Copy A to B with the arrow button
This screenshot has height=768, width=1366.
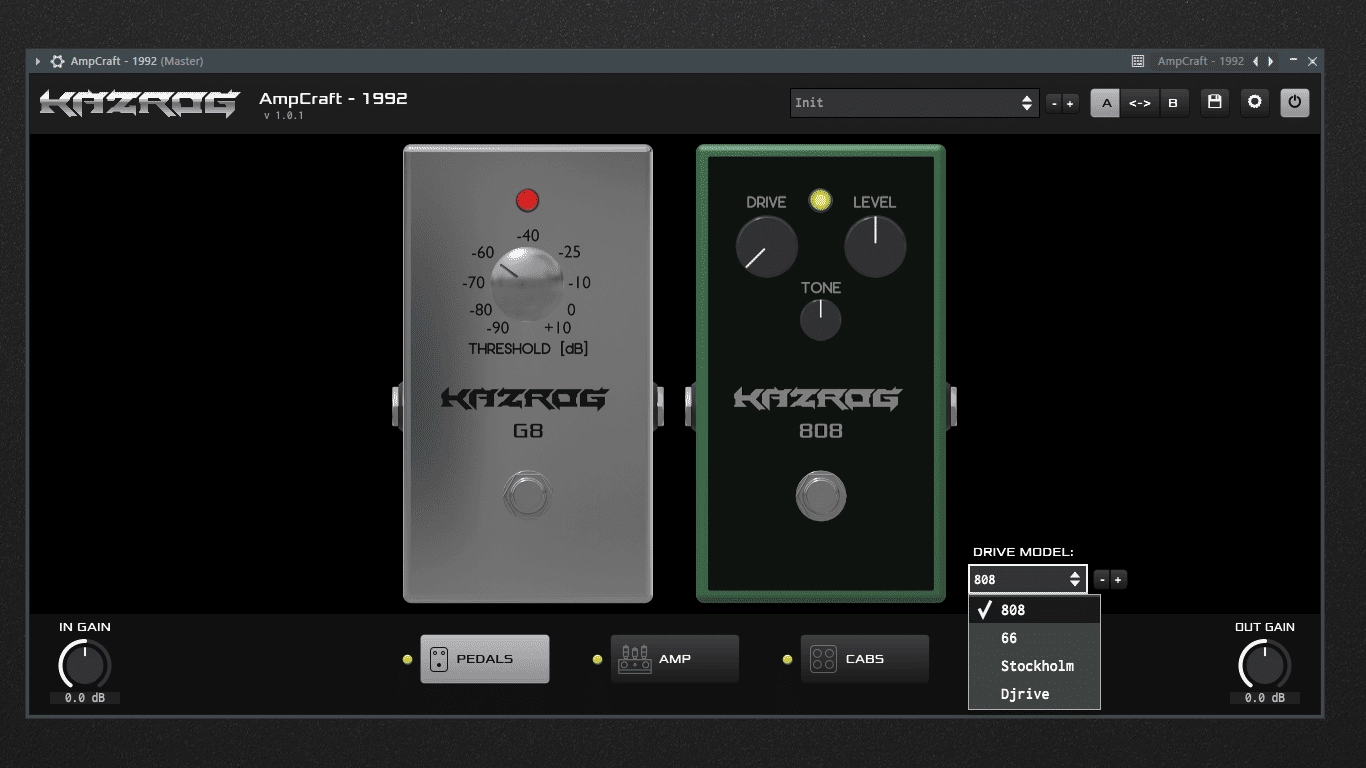point(1140,103)
